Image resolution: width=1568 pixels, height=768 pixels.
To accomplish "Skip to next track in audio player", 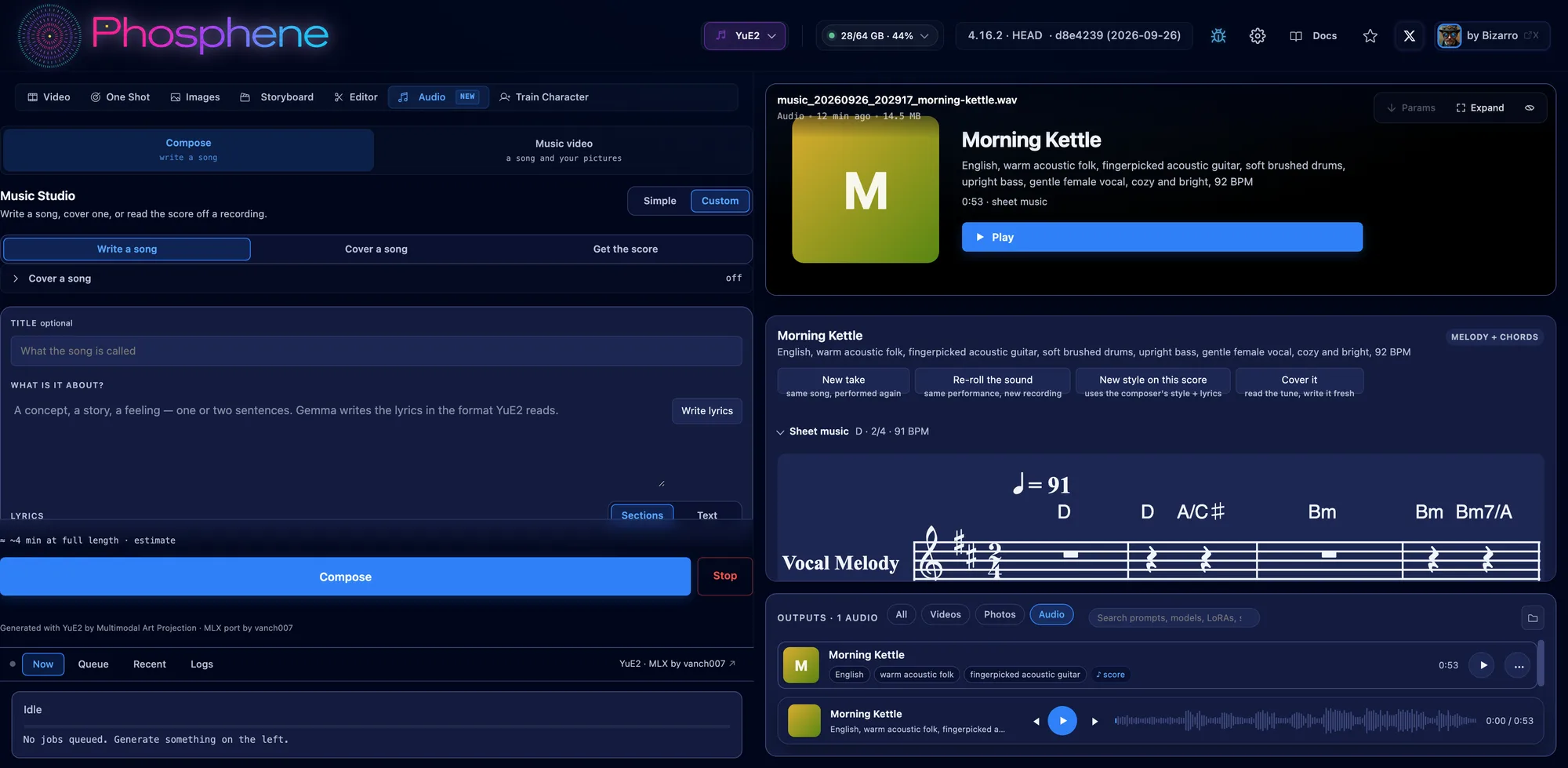I will coord(1094,721).
